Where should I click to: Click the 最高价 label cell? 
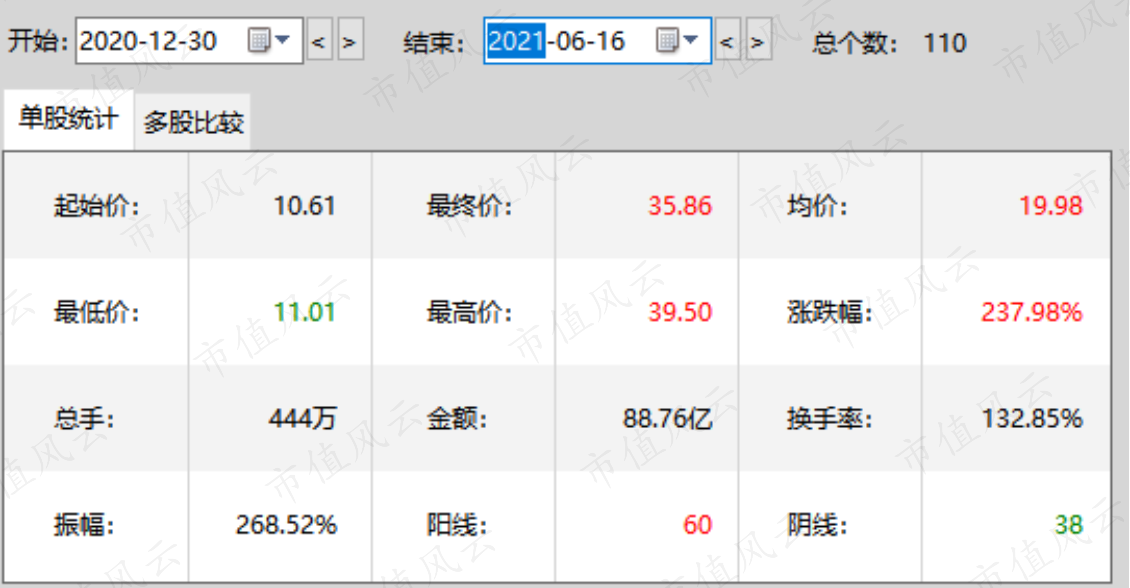[x=463, y=312]
